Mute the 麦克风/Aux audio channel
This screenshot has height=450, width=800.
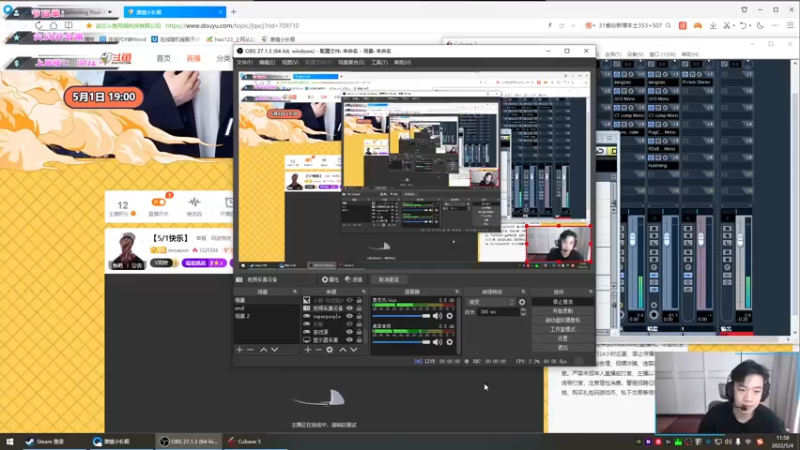pos(438,316)
